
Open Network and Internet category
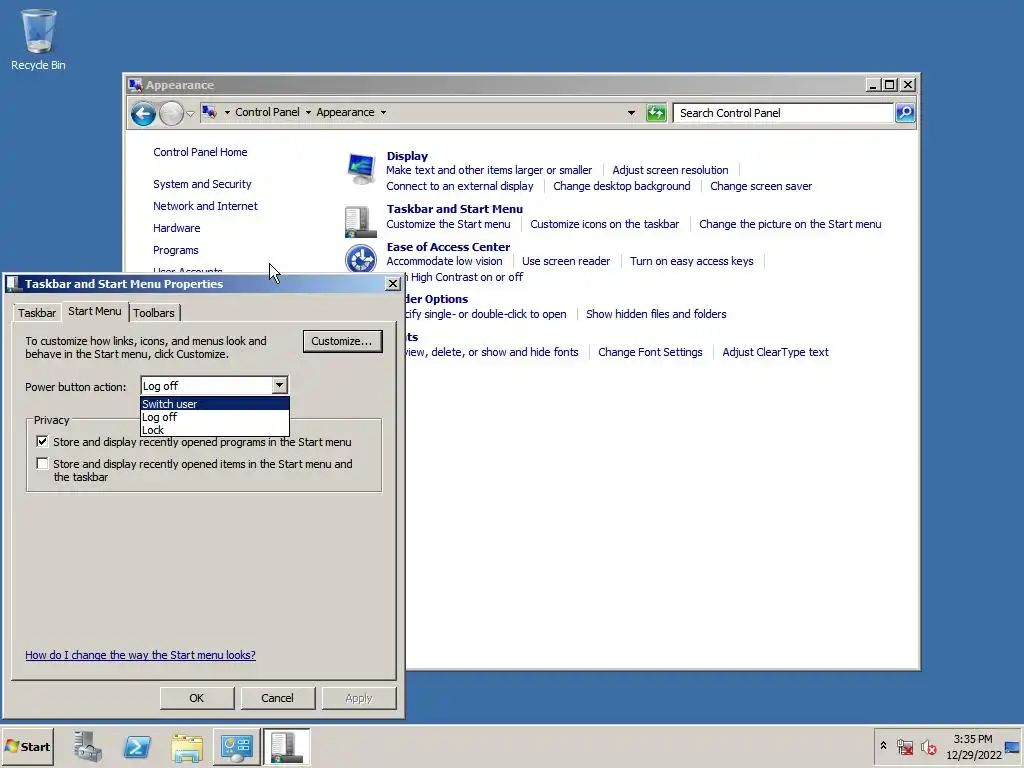point(205,206)
